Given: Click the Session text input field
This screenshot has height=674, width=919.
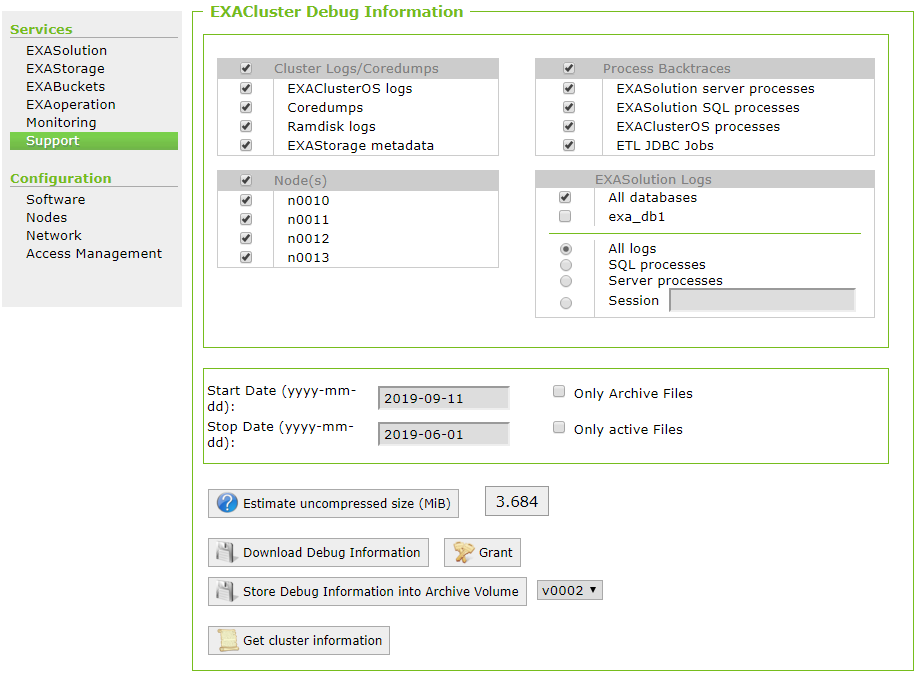Looking at the screenshot, I should 763,300.
